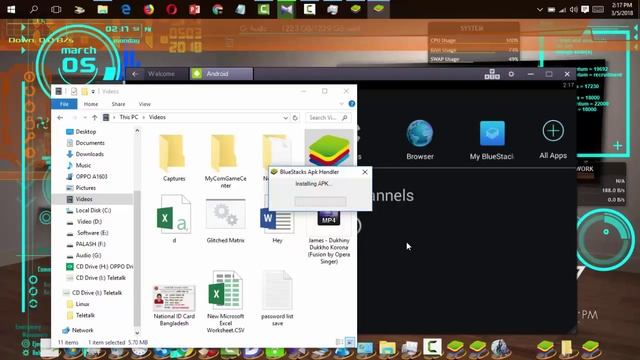Open the View ribbon tab

coord(144,104)
